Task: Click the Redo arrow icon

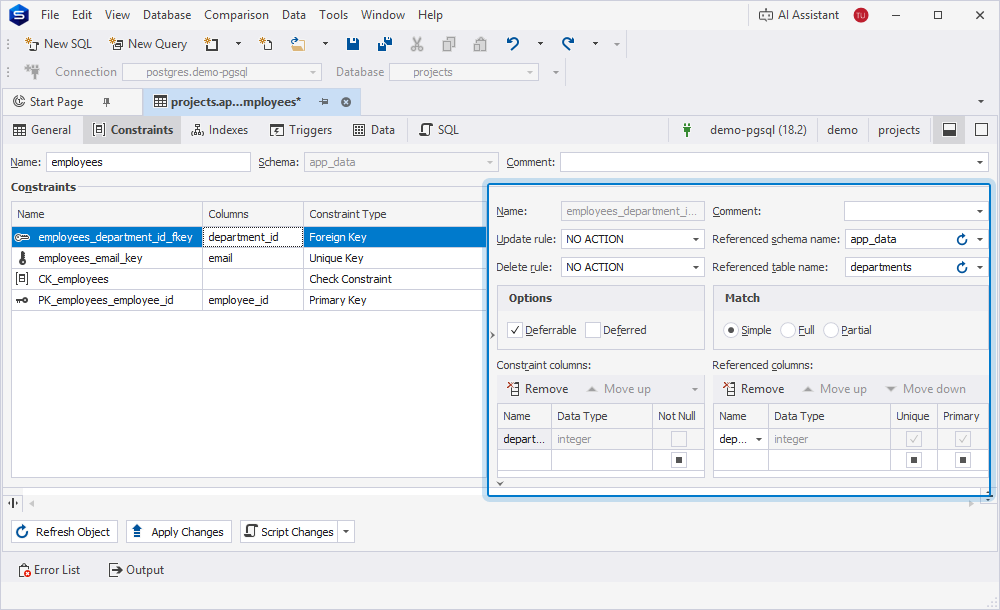Action: (x=568, y=44)
